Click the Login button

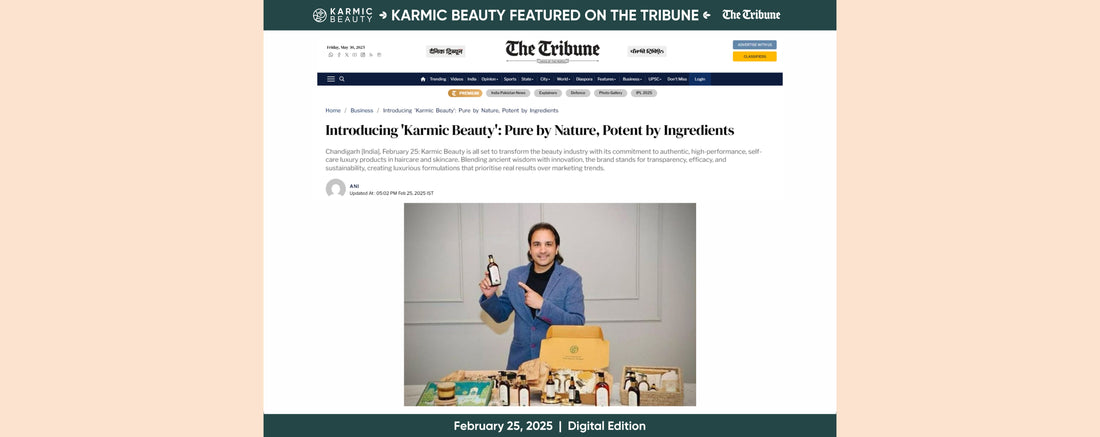click(x=699, y=79)
